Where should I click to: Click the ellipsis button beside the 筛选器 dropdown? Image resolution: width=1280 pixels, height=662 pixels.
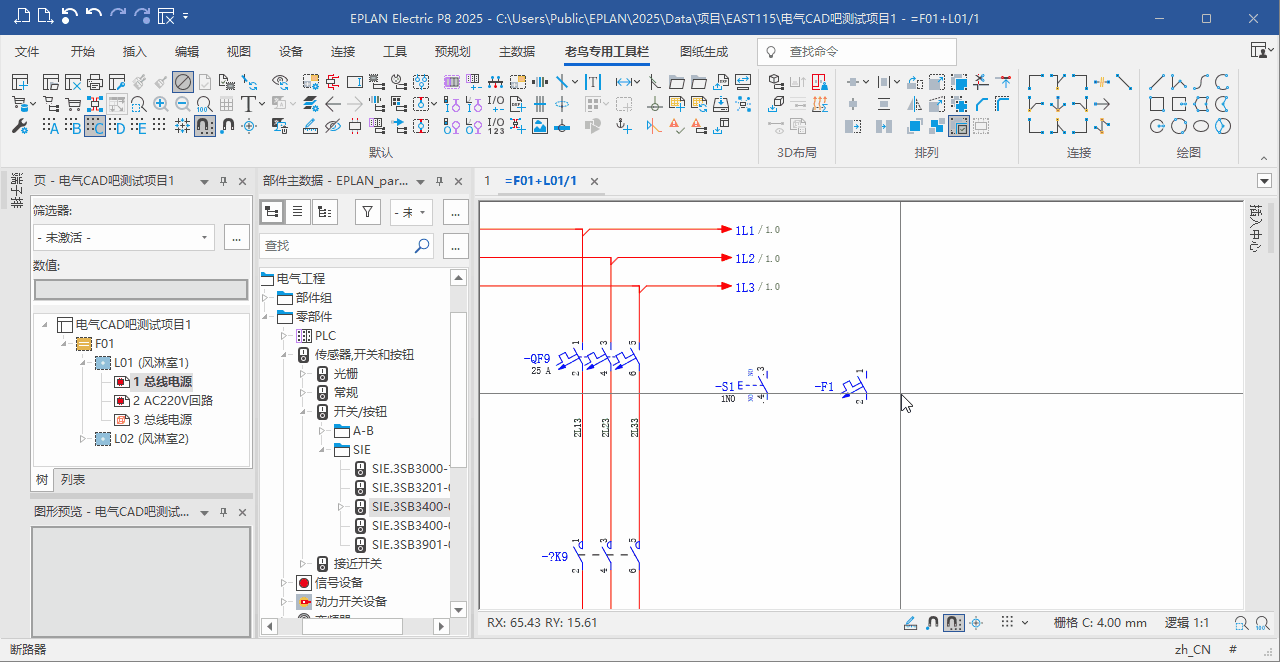coord(237,237)
